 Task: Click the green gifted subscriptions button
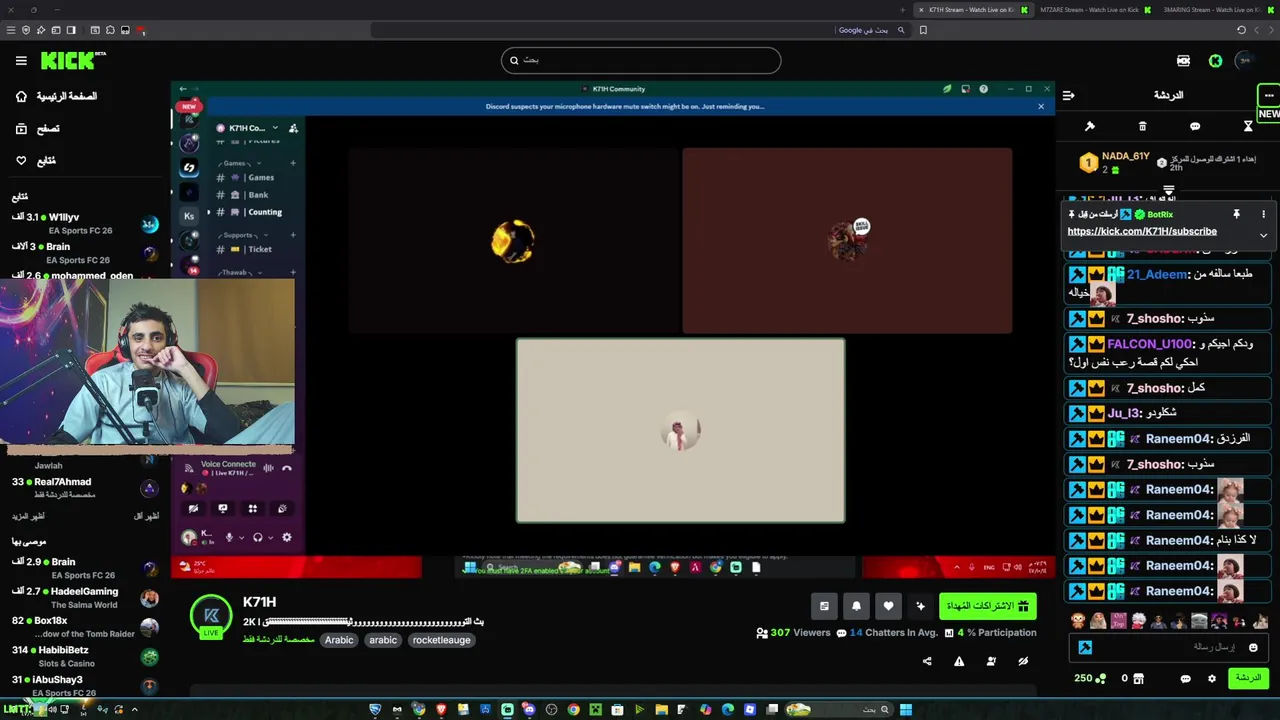pyautogui.click(x=987, y=606)
